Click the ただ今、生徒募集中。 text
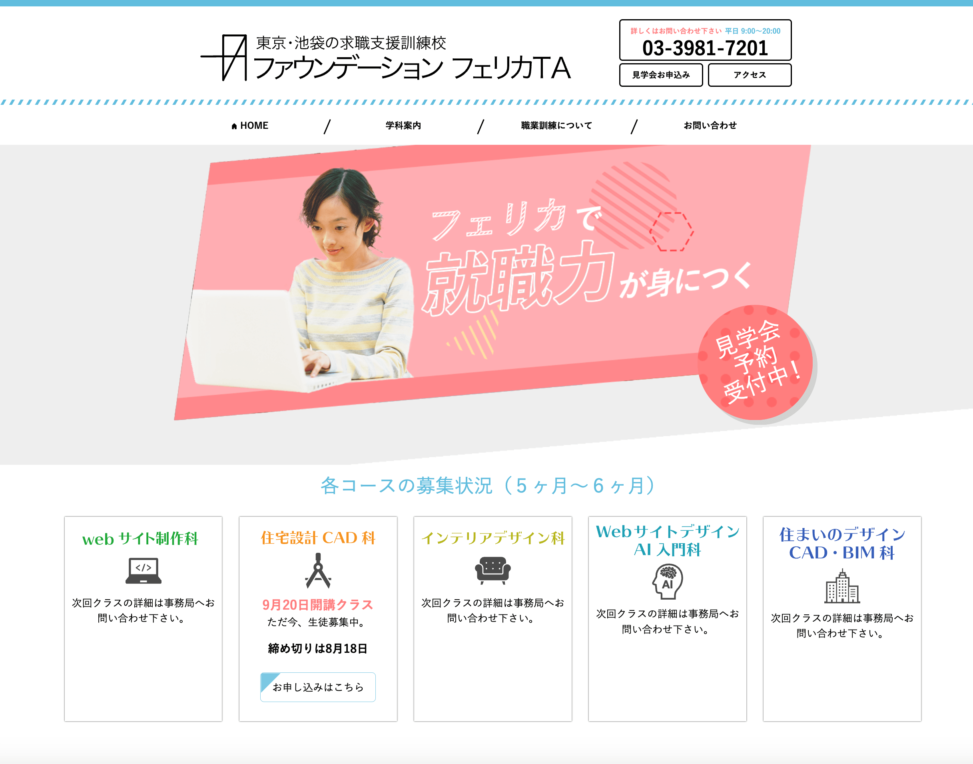This screenshot has width=973, height=764. click(x=318, y=622)
